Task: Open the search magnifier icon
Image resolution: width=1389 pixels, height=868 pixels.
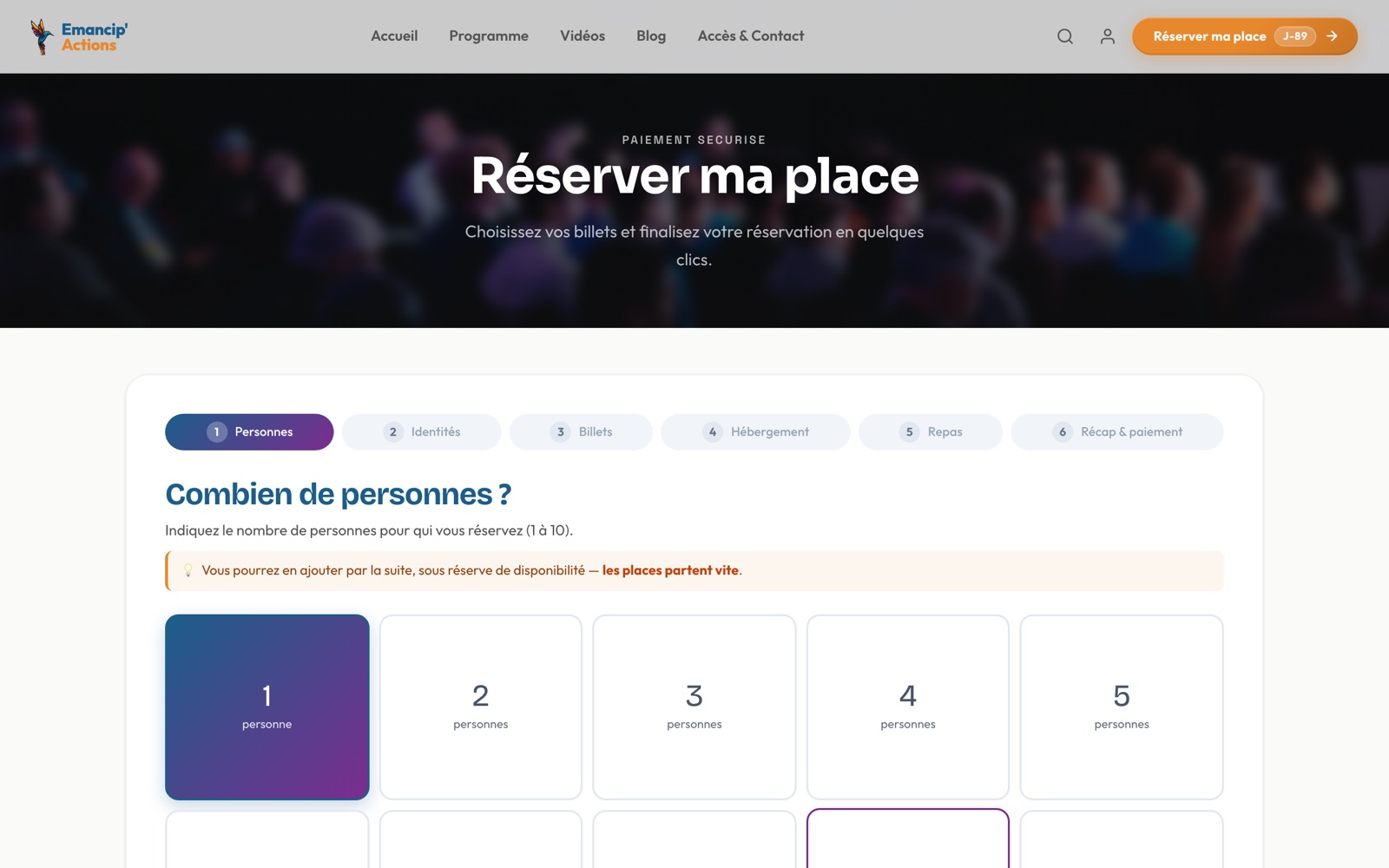Action: coord(1065,36)
